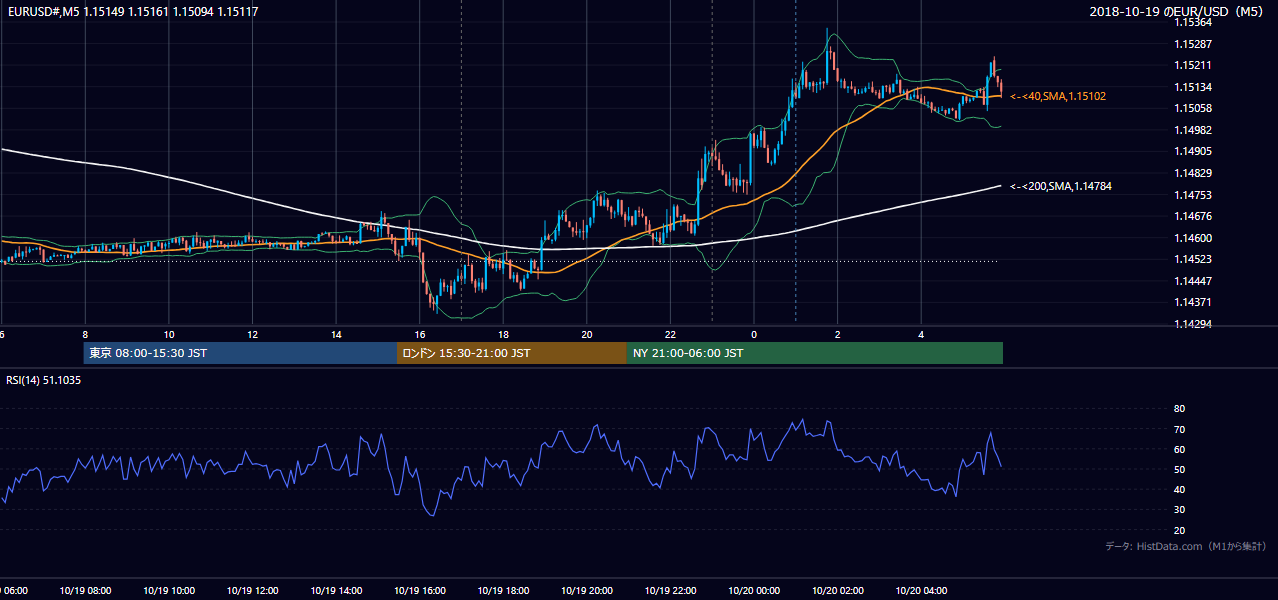This screenshot has width=1278, height=600.
Task: Click the RSI 20 level label
Action: (1179, 530)
